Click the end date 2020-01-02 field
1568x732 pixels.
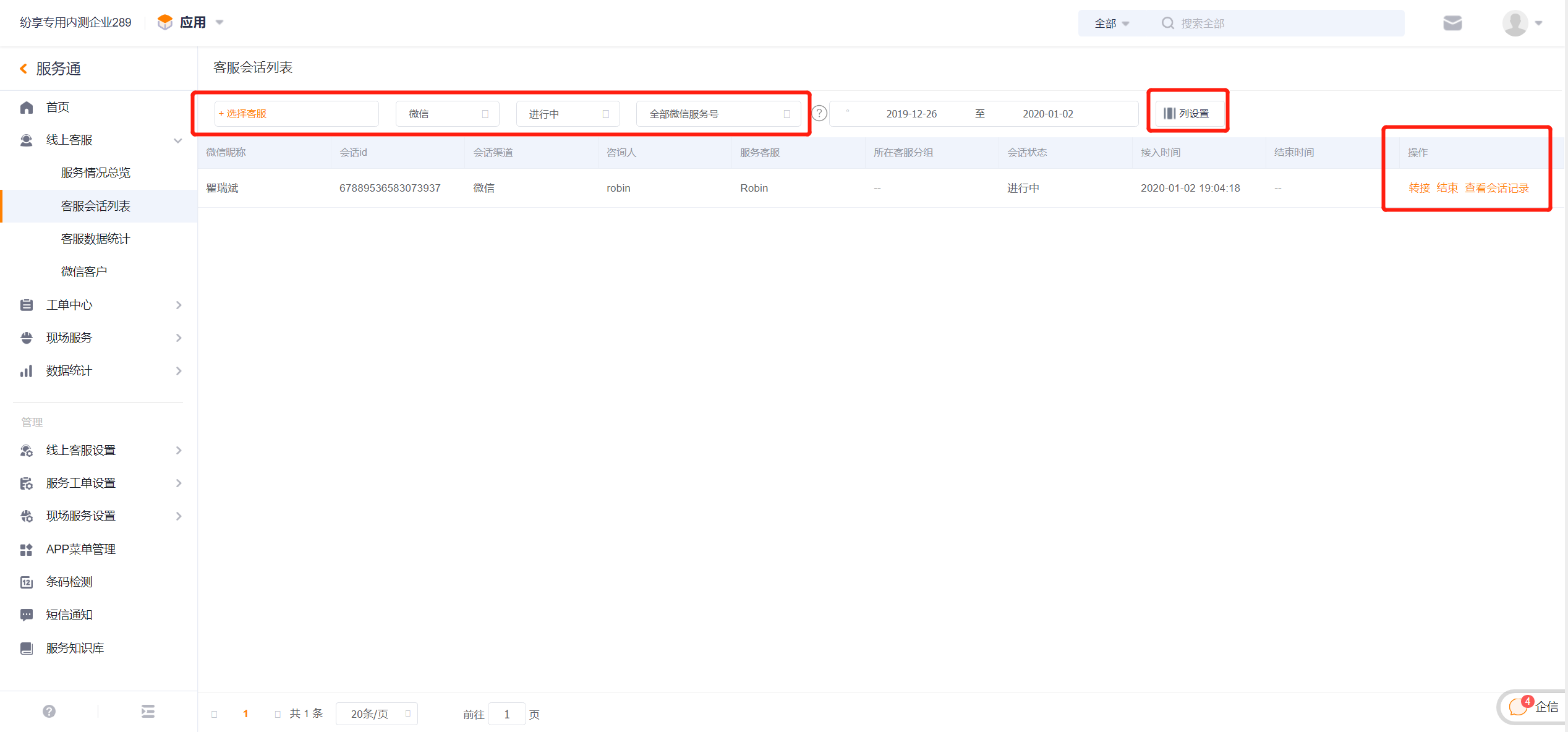pyautogui.click(x=1048, y=114)
